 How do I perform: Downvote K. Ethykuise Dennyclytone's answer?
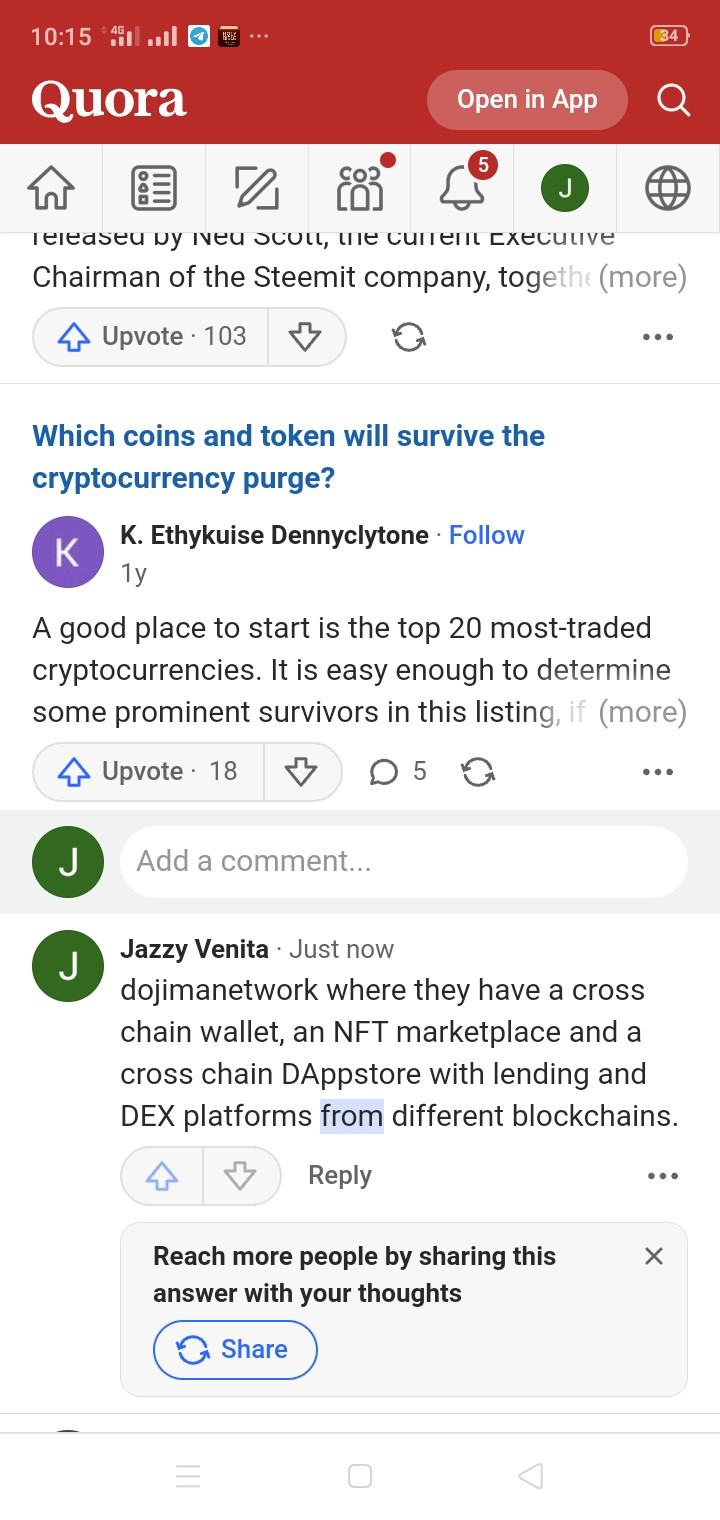point(302,771)
